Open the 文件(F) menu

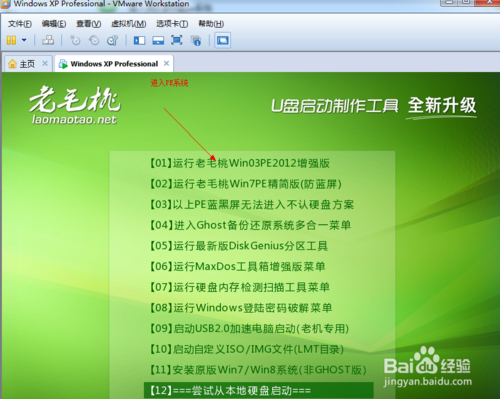point(20,24)
